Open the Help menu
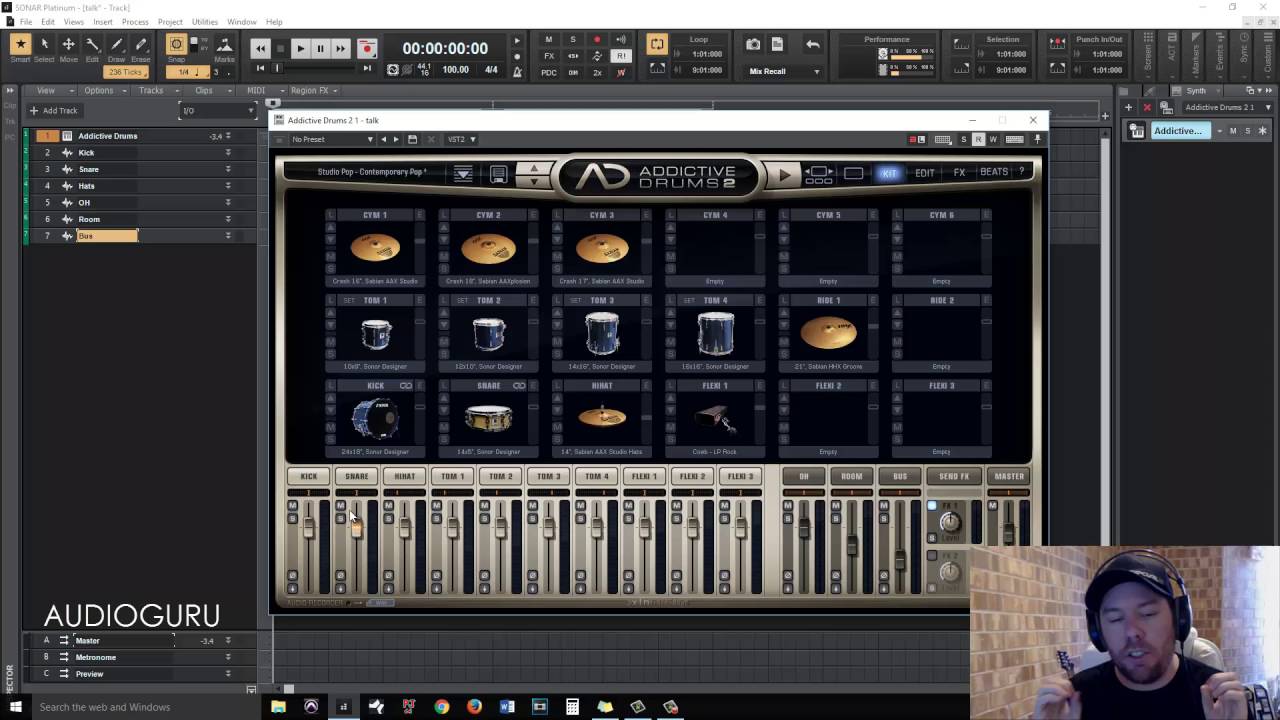This screenshot has height=720, width=1280. [274, 21]
